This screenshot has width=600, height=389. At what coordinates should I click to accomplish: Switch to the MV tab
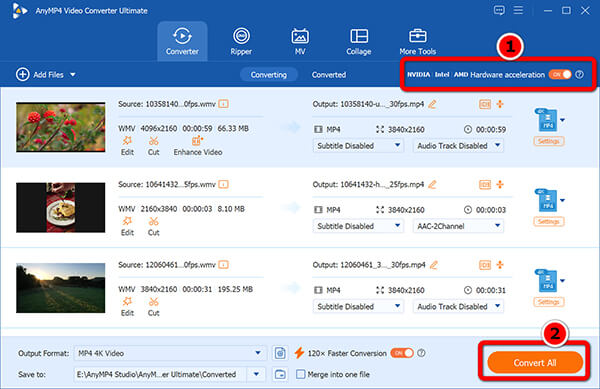click(300, 41)
